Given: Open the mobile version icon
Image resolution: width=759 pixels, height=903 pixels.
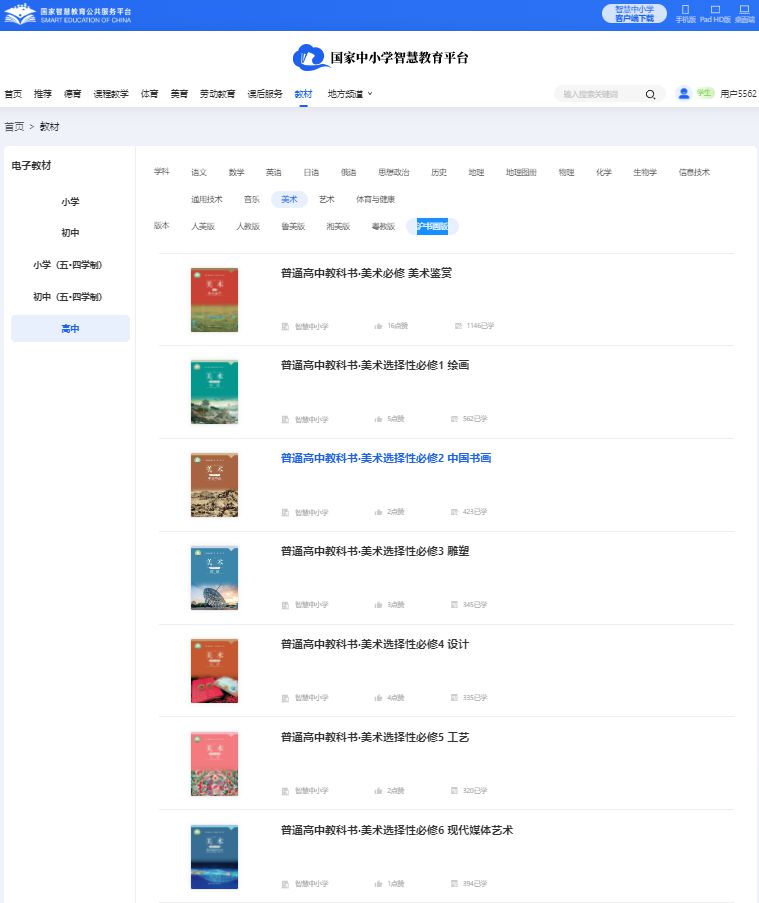Looking at the screenshot, I should coord(685,10).
